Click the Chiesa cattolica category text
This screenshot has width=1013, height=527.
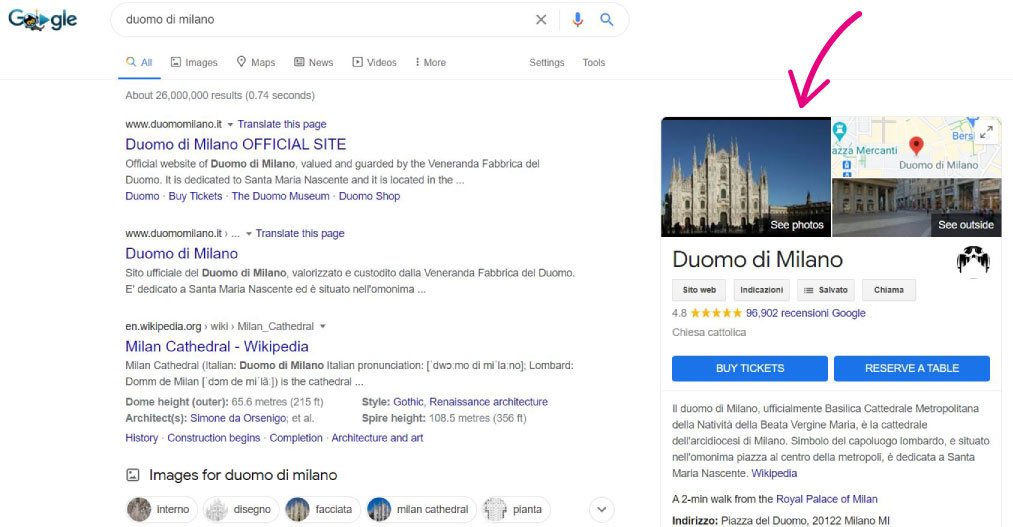pos(709,333)
